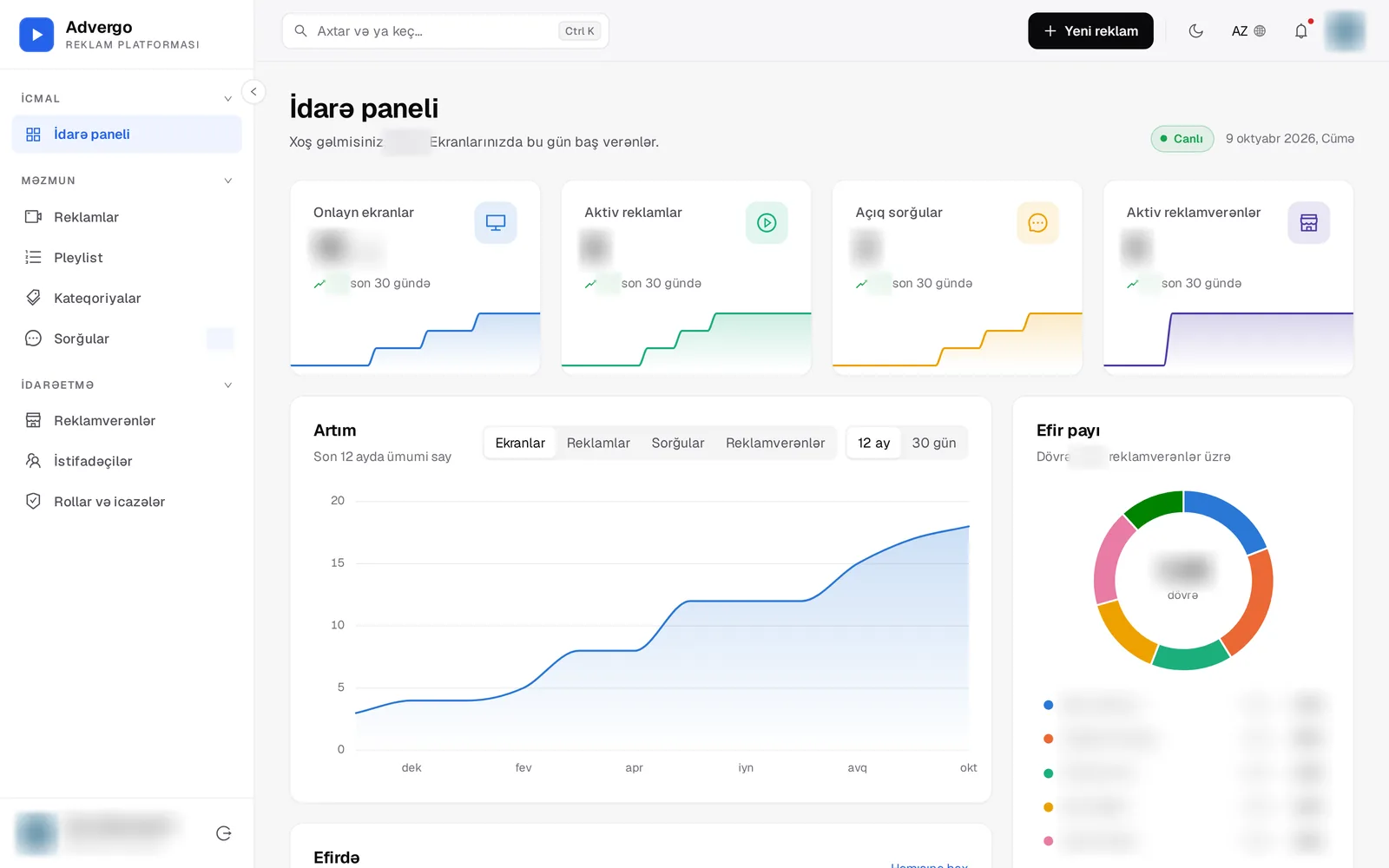Open the notifications bell
This screenshot has height=868, width=1389.
pyautogui.click(x=1300, y=31)
